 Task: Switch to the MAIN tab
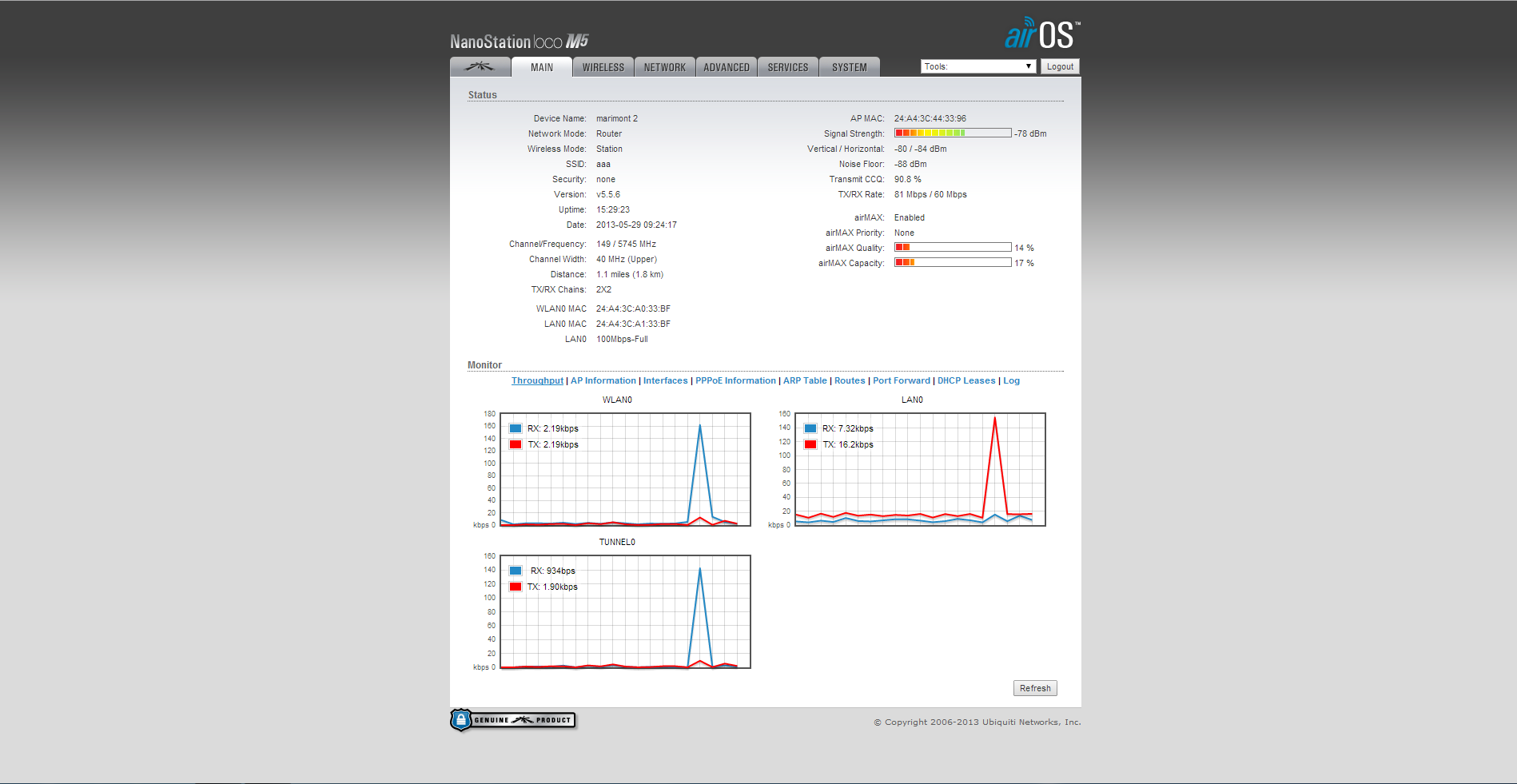(542, 67)
